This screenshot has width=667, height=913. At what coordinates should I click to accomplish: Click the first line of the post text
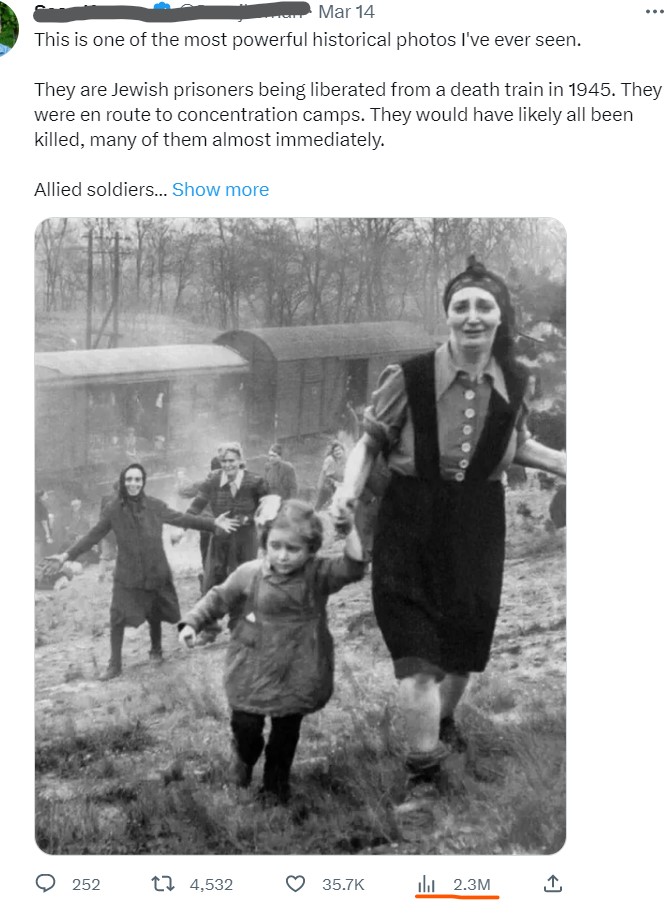pyautogui.click(x=307, y=40)
